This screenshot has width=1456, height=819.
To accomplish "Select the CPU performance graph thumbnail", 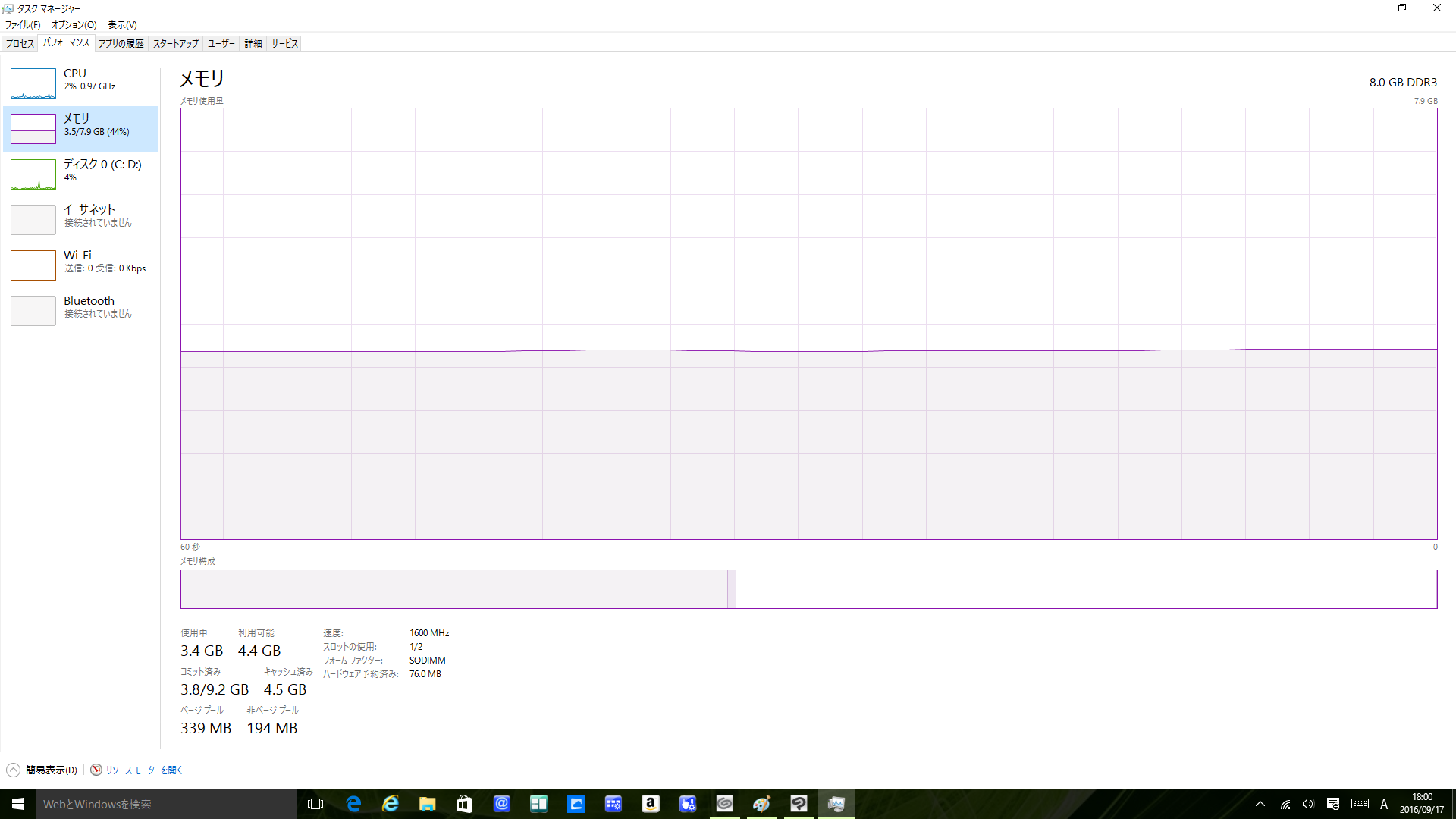I will (33, 83).
